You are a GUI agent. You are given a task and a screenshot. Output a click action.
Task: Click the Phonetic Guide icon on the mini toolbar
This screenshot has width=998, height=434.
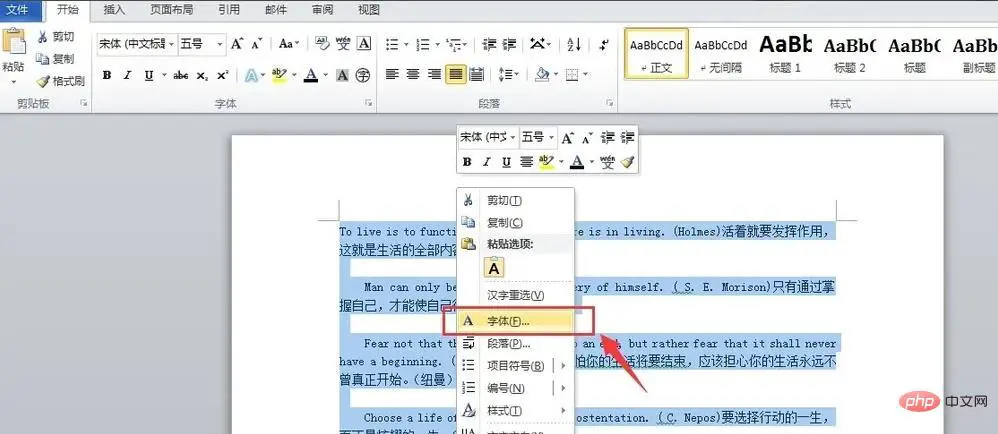[x=607, y=162]
